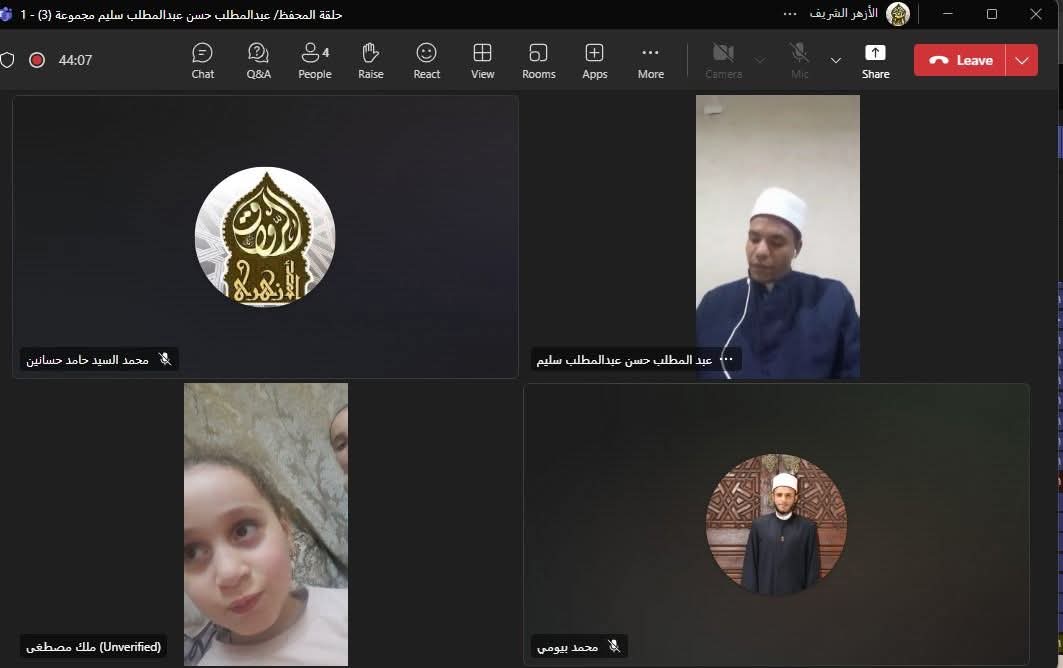Open the Q&A panel
The width and height of the screenshot is (1063, 668).
pos(258,60)
